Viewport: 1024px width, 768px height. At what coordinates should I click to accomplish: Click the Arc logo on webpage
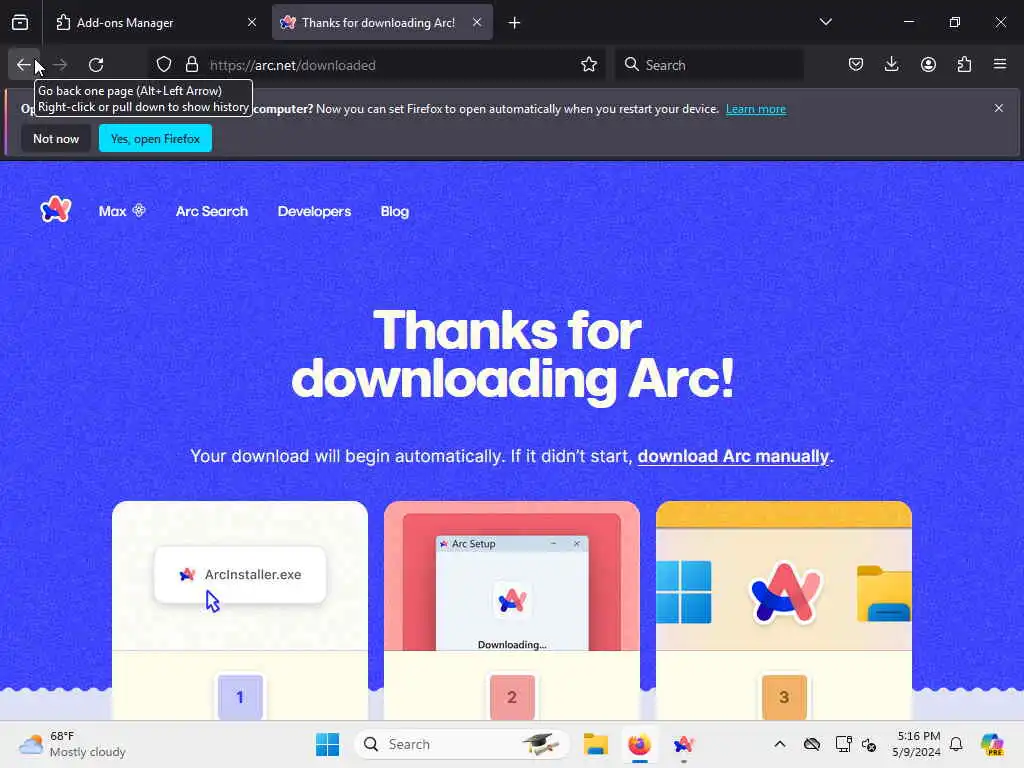tap(56, 210)
